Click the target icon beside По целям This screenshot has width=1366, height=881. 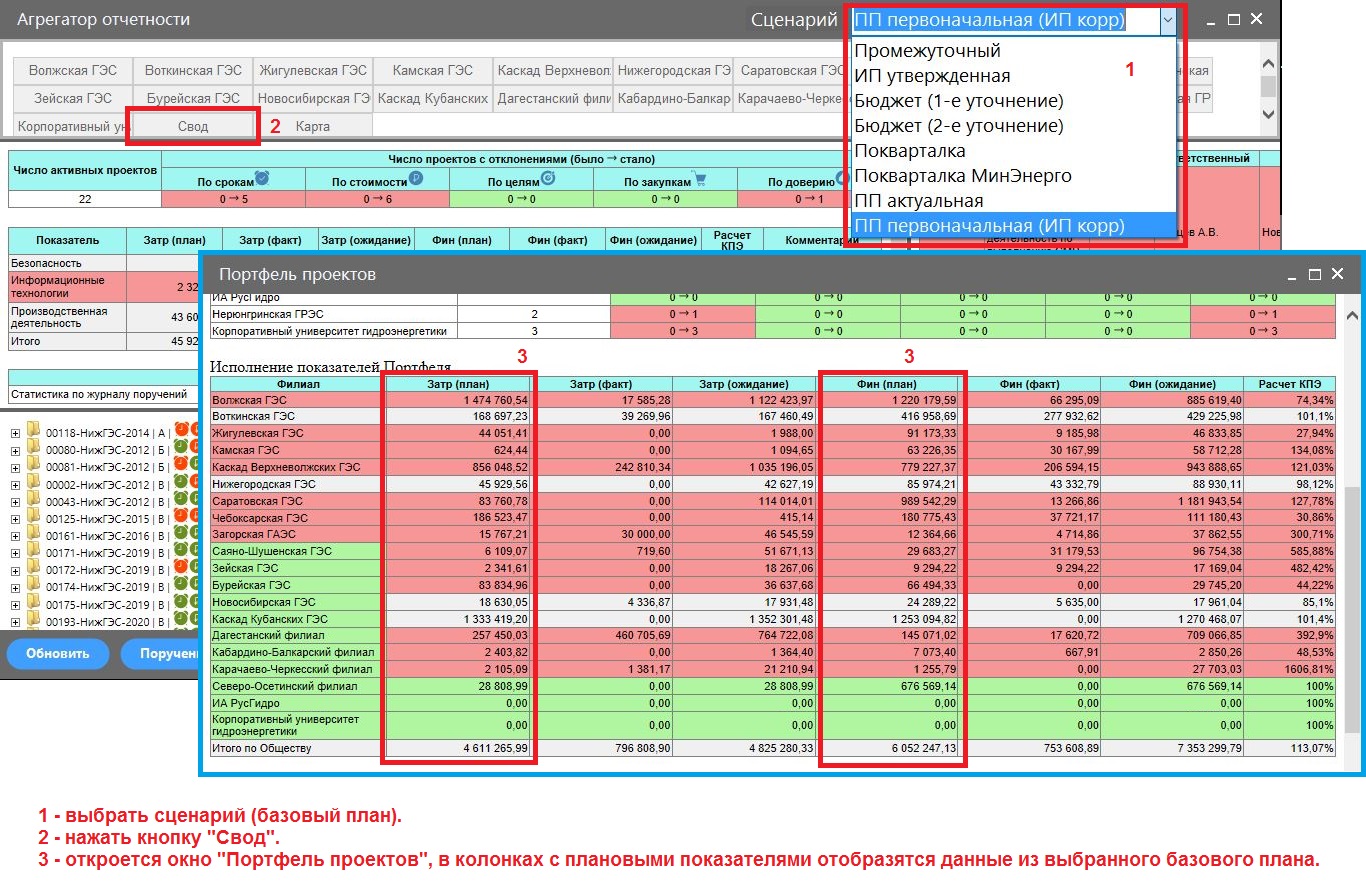547,179
